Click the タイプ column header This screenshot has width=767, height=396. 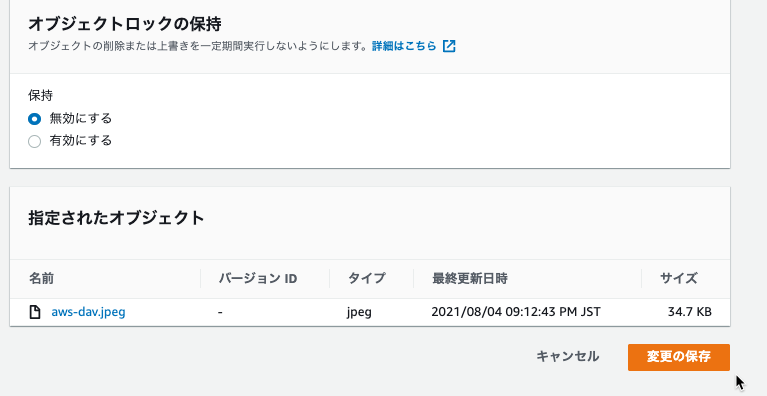point(367,279)
